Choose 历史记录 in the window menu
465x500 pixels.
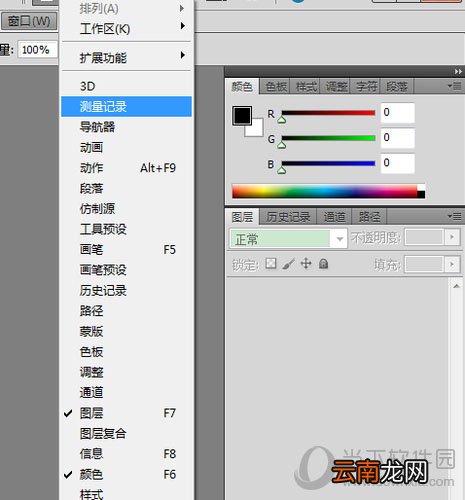point(126,290)
